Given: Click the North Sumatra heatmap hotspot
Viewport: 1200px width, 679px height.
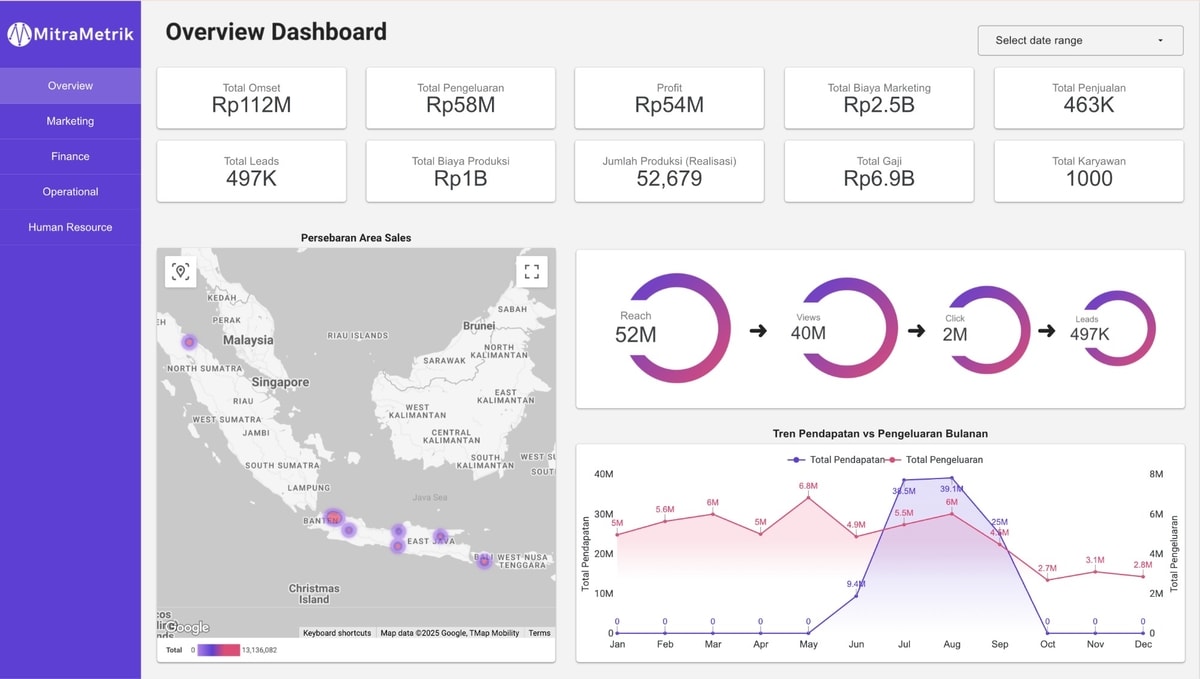Looking at the screenshot, I should pos(190,342).
